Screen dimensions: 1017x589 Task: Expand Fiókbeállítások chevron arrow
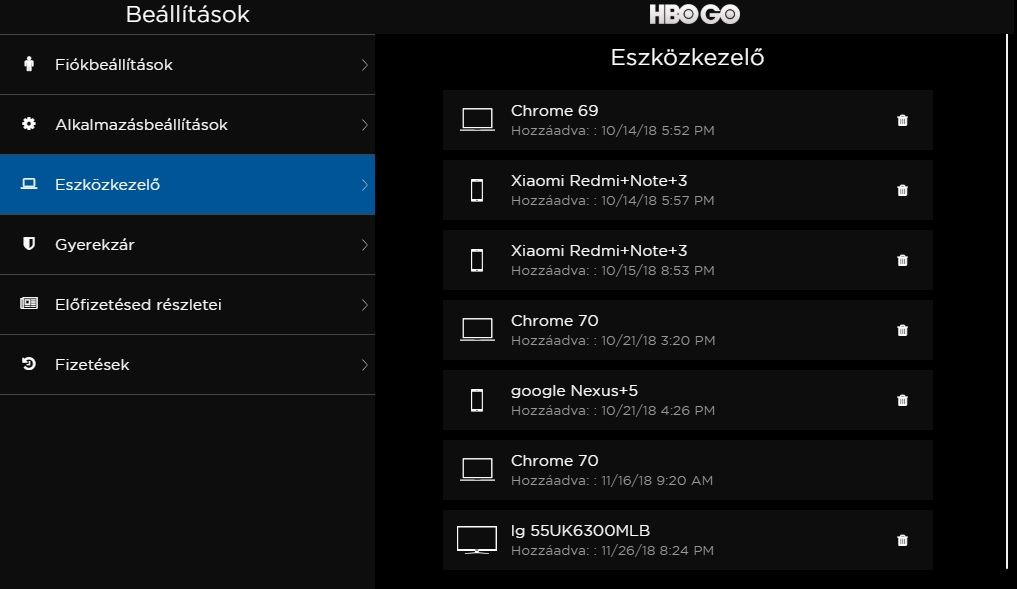coord(365,65)
